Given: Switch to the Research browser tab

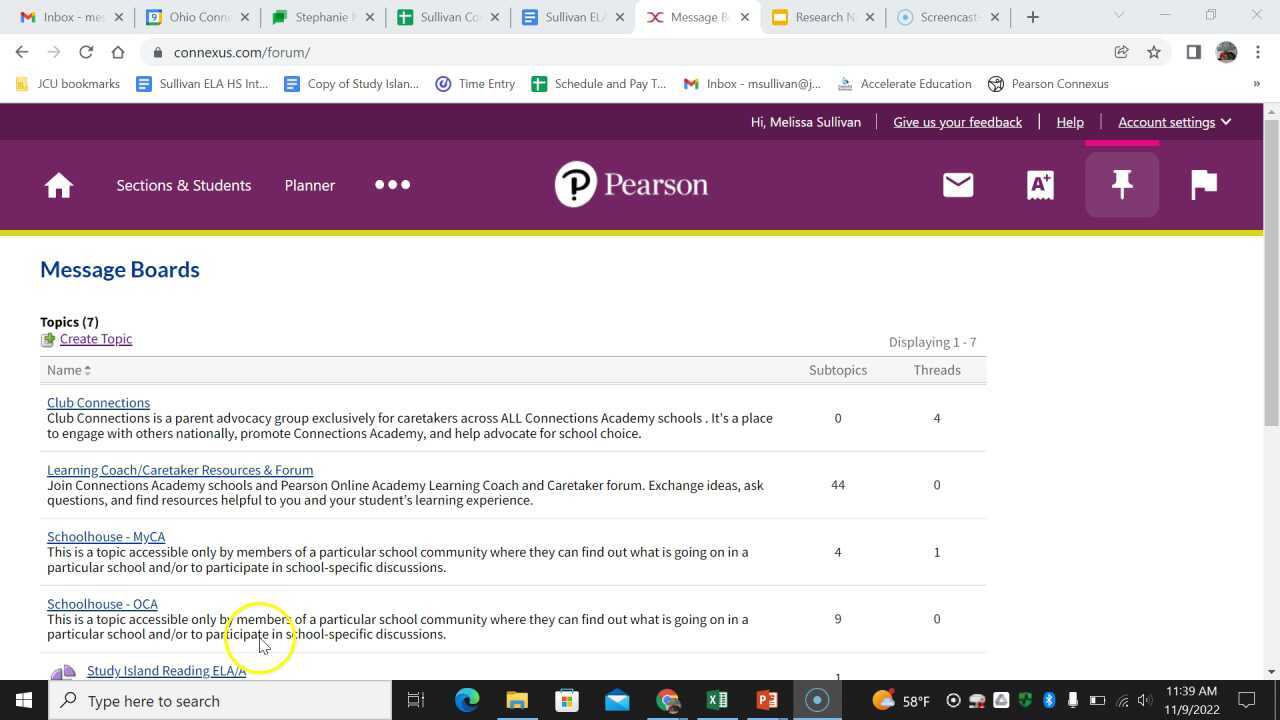Looking at the screenshot, I should (822, 17).
